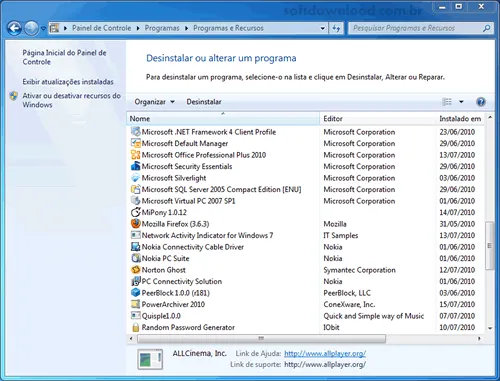500x381 pixels.
Task: Click the Random Password Generator lock icon
Action: pos(135,327)
